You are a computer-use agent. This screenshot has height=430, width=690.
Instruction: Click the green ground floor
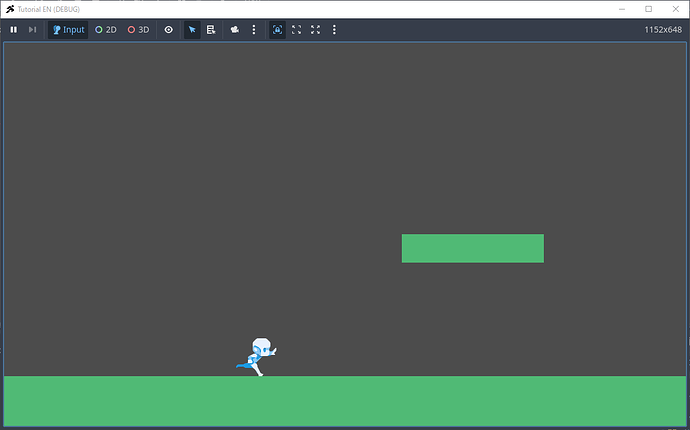coord(345,400)
